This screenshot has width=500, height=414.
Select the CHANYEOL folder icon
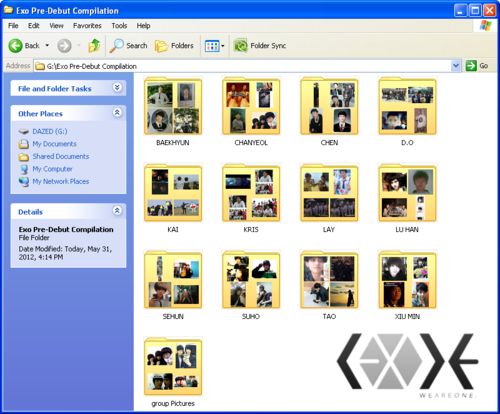click(251, 106)
